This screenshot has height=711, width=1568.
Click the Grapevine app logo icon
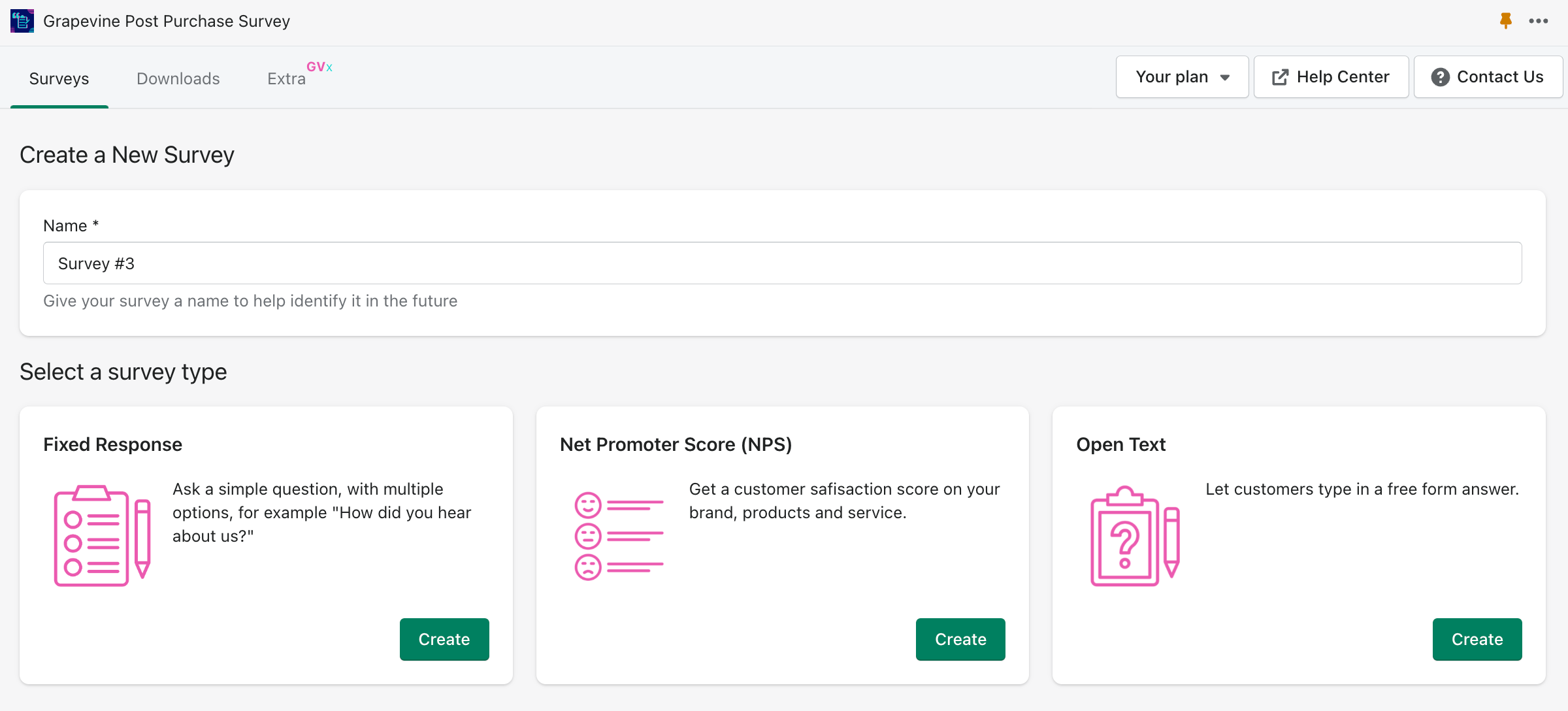(22, 21)
